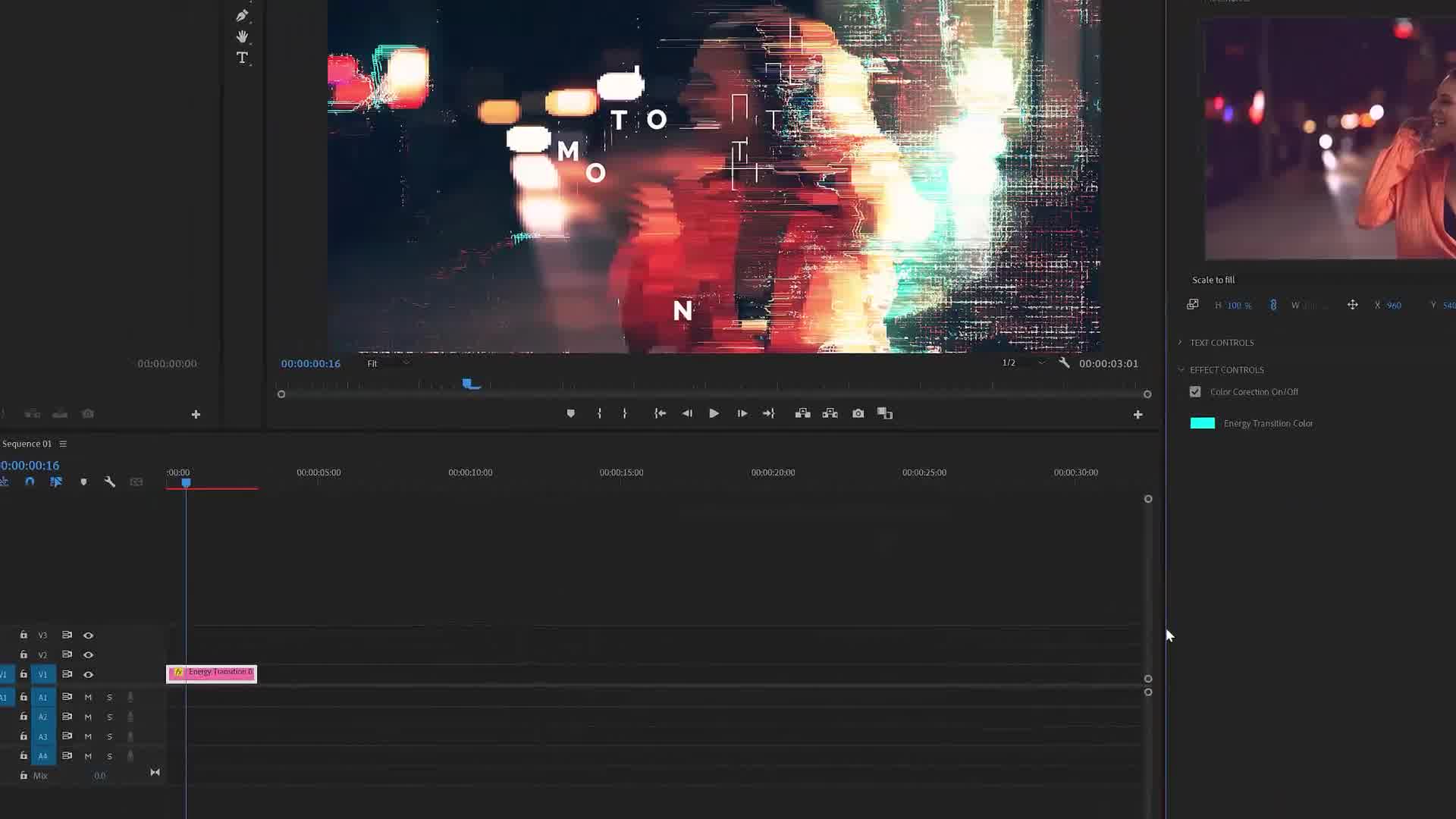Open the Energy Transition Color swatch
This screenshot has width=1456, height=819.
(1202, 423)
